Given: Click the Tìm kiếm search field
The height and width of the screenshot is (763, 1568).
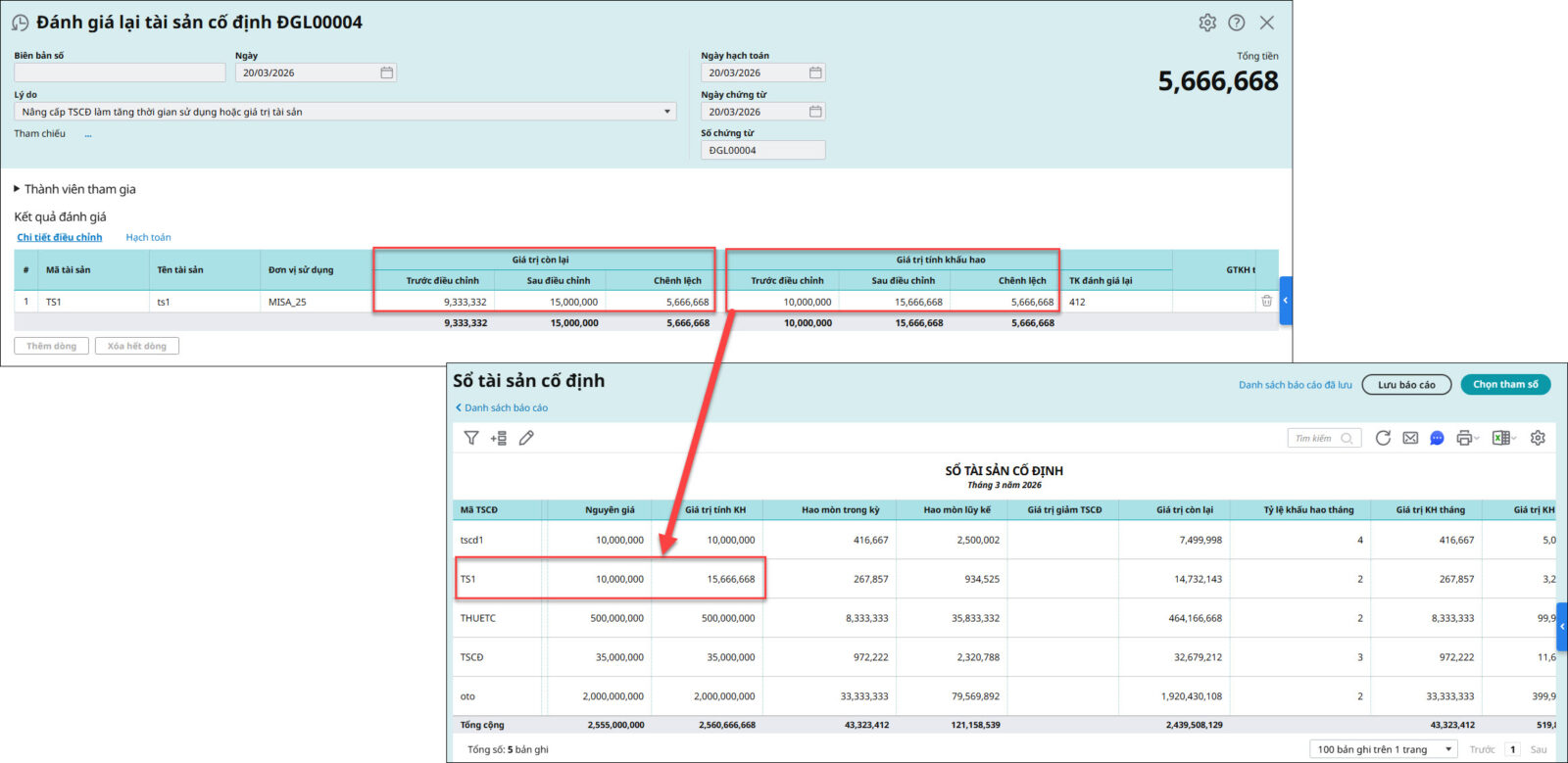Looking at the screenshot, I should pos(1315,438).
